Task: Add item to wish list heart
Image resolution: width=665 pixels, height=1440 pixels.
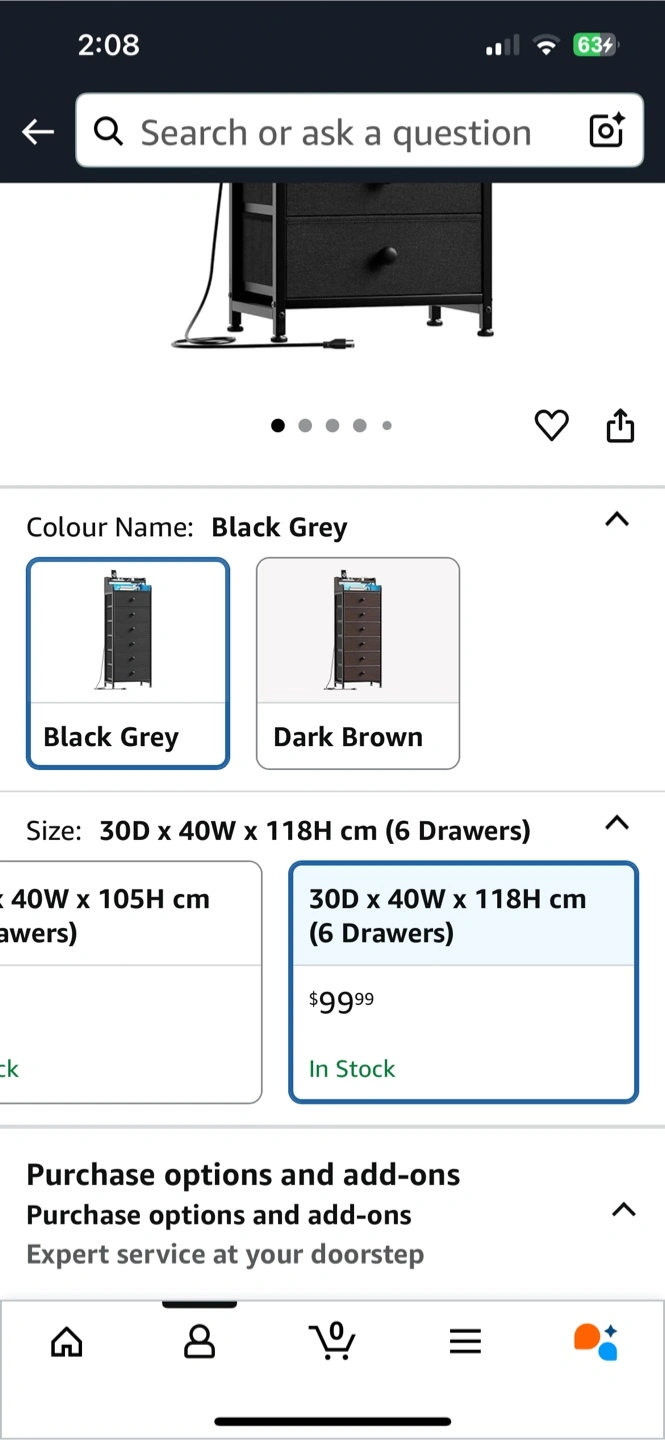Action: (551, 426)
